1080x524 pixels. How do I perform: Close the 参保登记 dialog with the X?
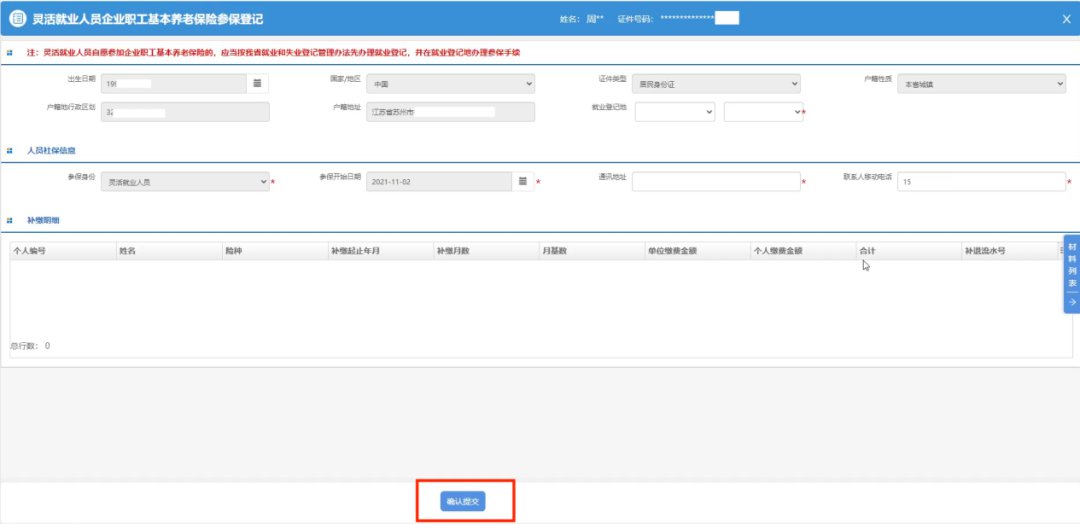click(x=1066, y=18)
